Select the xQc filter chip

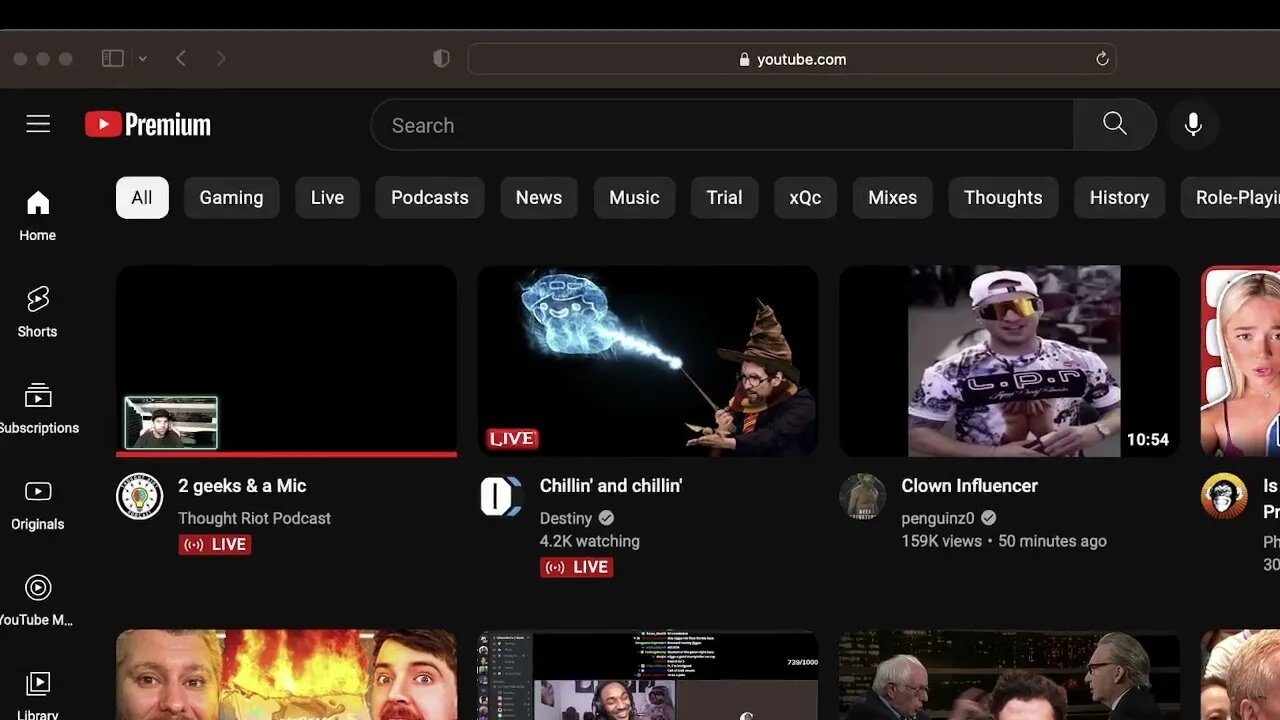point(805,197)
